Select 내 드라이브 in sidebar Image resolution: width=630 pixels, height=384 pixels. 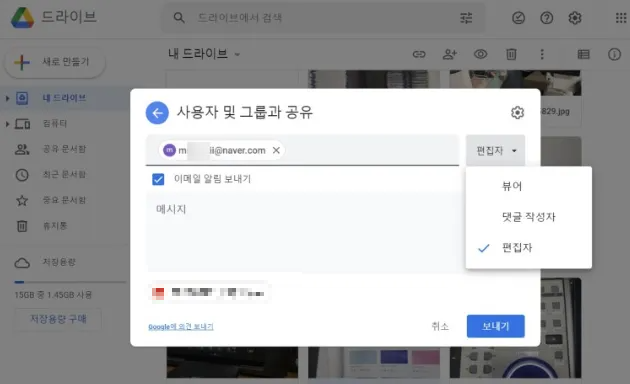(x=64, y=98)
